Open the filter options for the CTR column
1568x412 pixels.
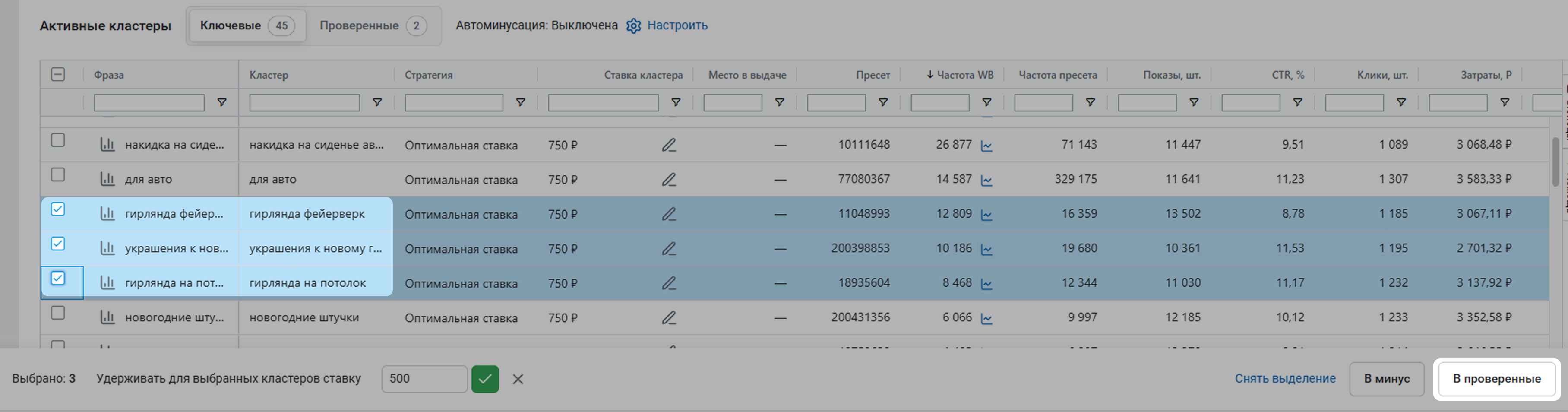1297,102
